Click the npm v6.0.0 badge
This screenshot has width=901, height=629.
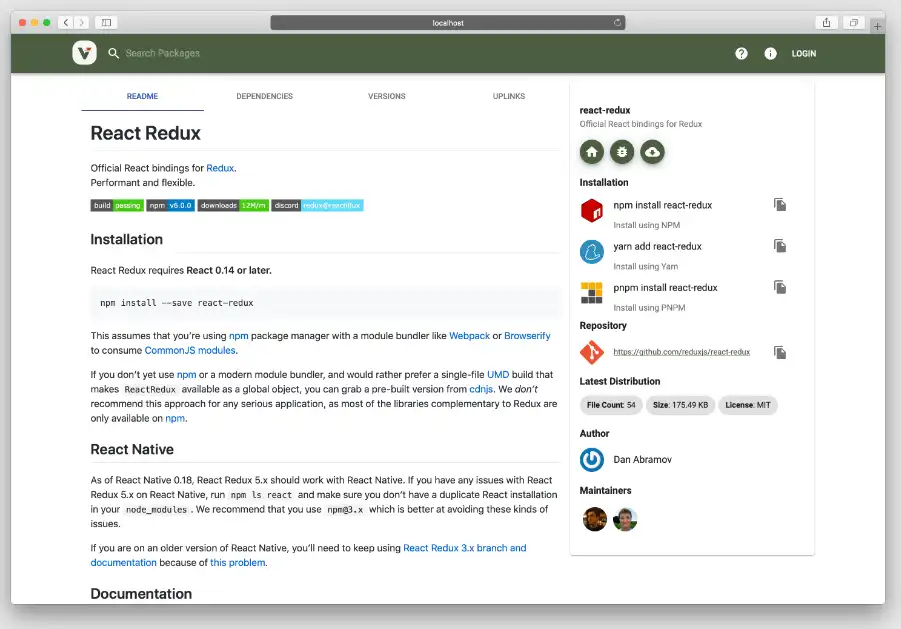[x=171, y=205]
